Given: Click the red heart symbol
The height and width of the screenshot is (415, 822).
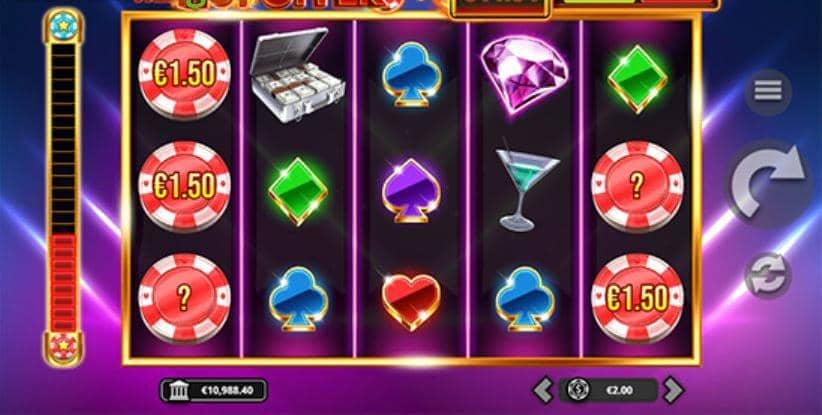Looking at the screenshot, I should [411, 301].
